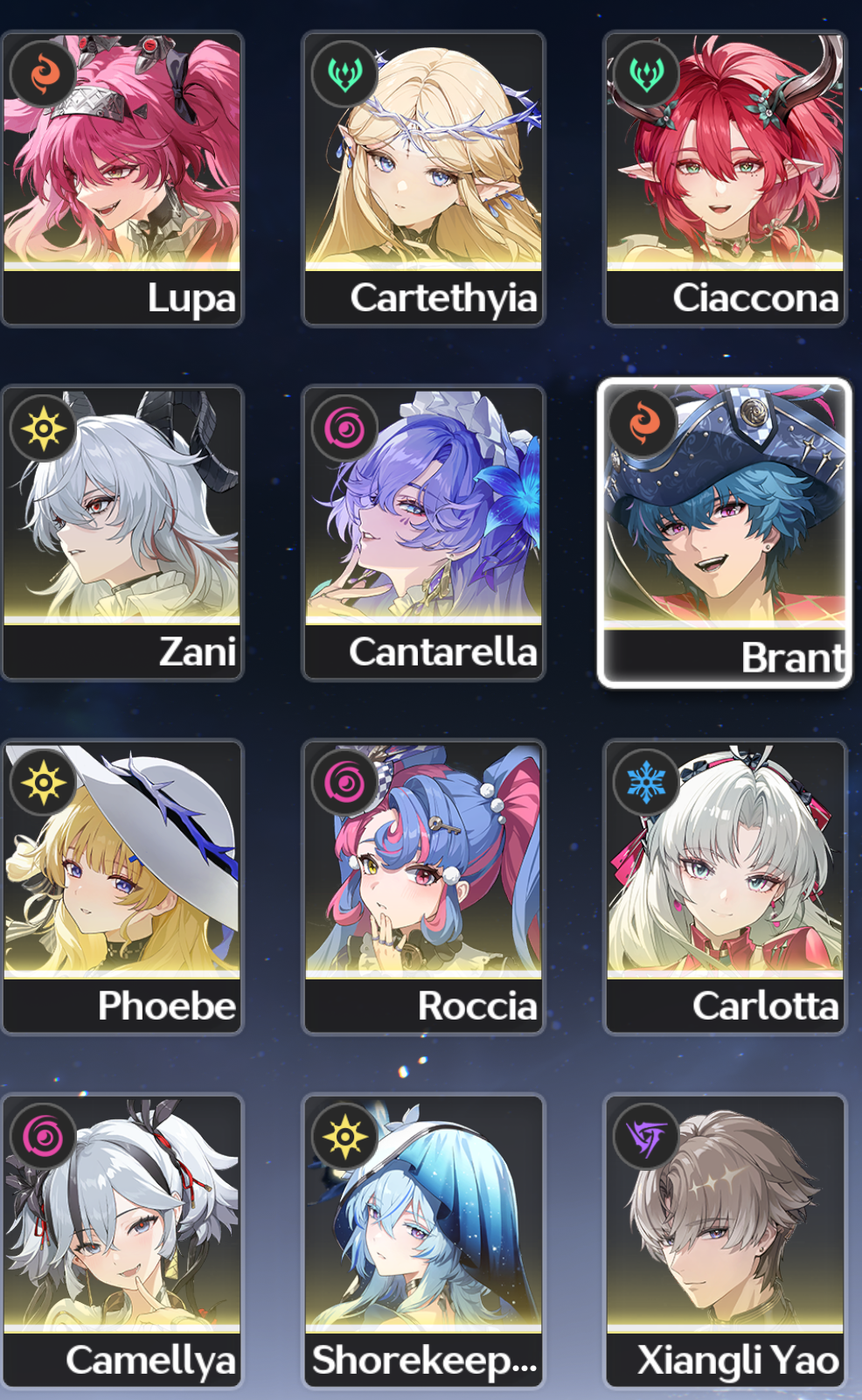Screen dimensions: 862x1400
Task: Click the Fusion element icon on Lupa's card
Action: click(x=43, y=73)
